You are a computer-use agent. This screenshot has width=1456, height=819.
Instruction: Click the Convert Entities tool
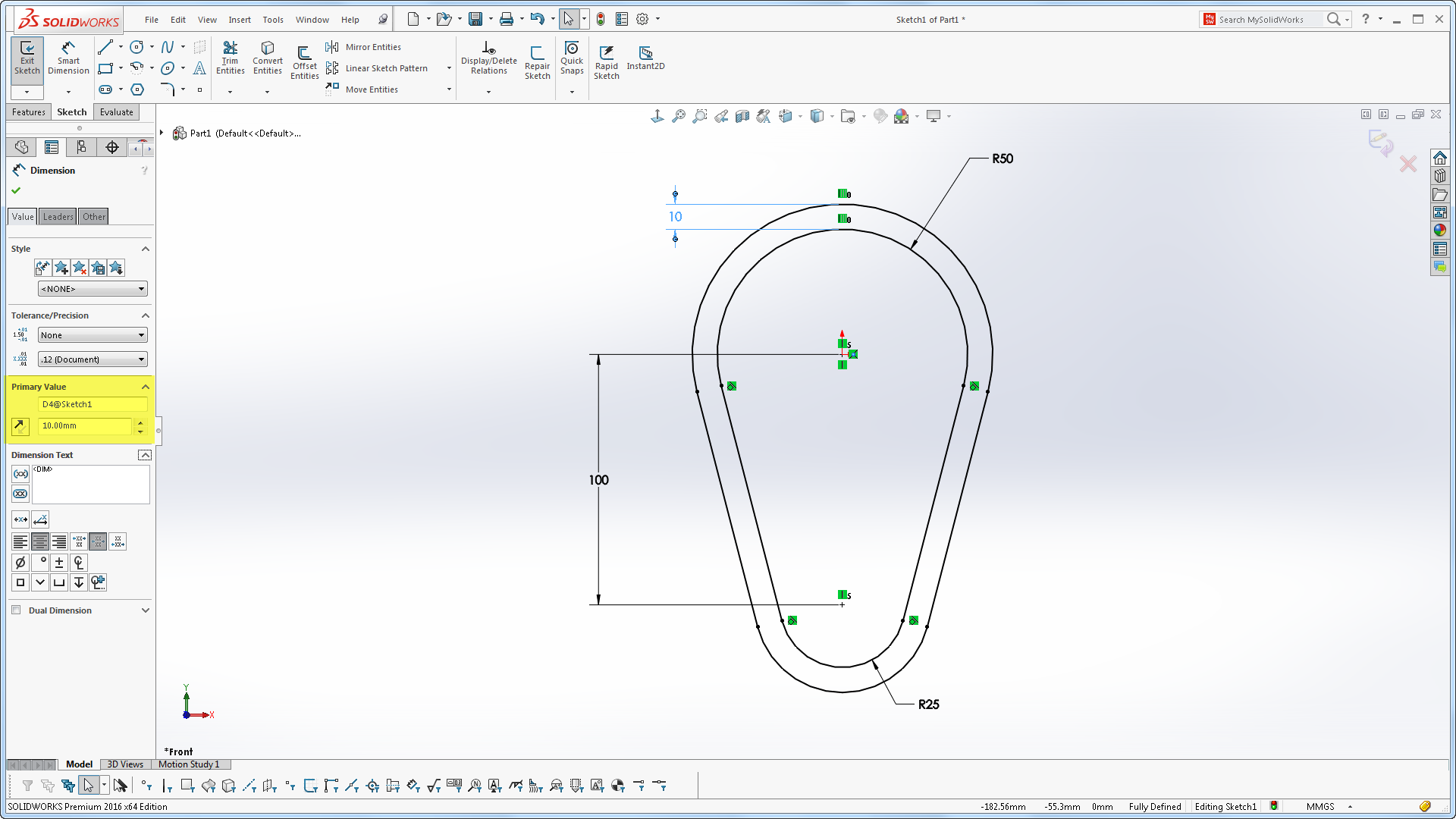[267, 59]
